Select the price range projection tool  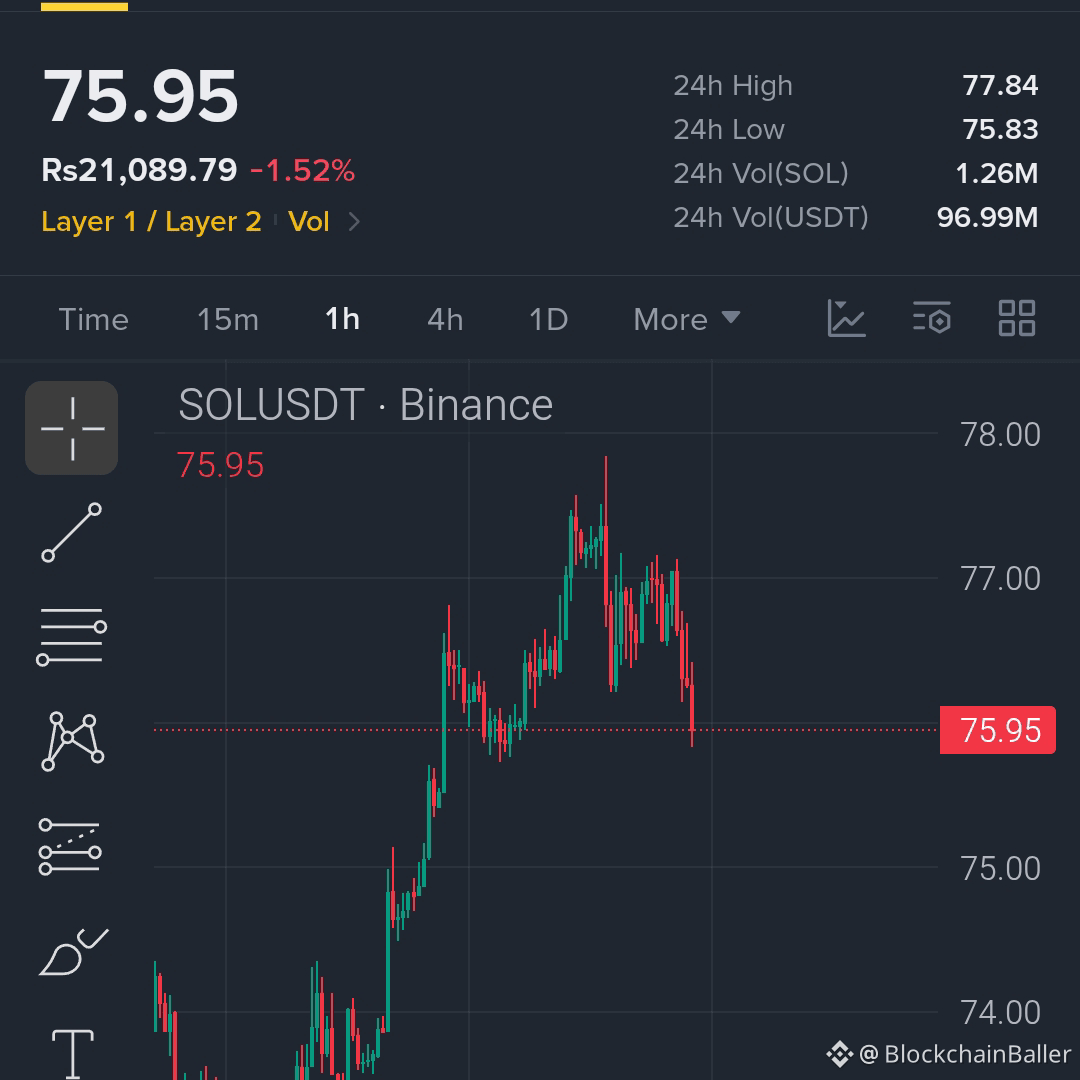point(70,847)
